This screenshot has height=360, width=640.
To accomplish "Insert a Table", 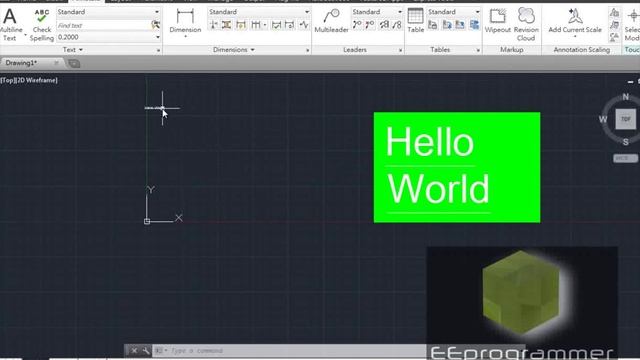I will pyautogui.click(x=416, y=20).
